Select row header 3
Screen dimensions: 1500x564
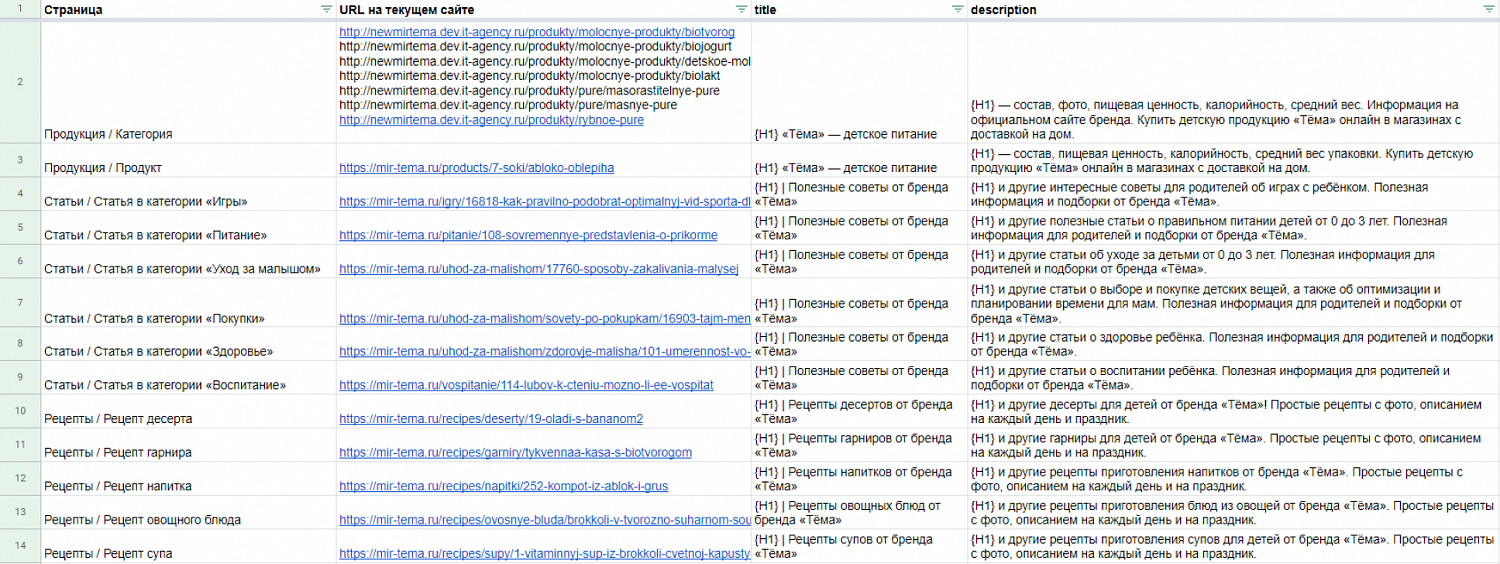pos(20,160)
